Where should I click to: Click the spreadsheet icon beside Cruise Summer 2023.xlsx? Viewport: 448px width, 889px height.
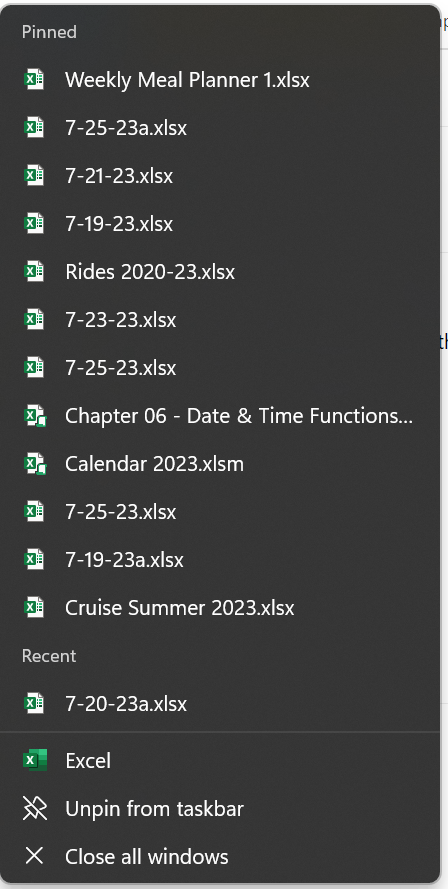[34, 608]
